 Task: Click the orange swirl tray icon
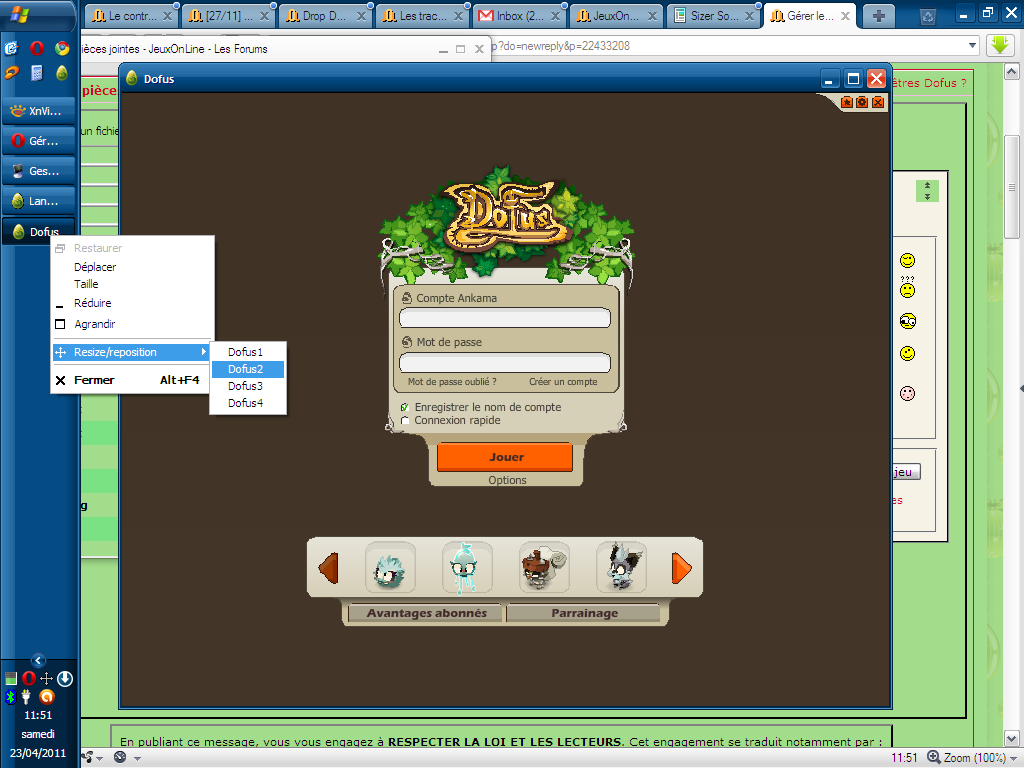point(46,697)
